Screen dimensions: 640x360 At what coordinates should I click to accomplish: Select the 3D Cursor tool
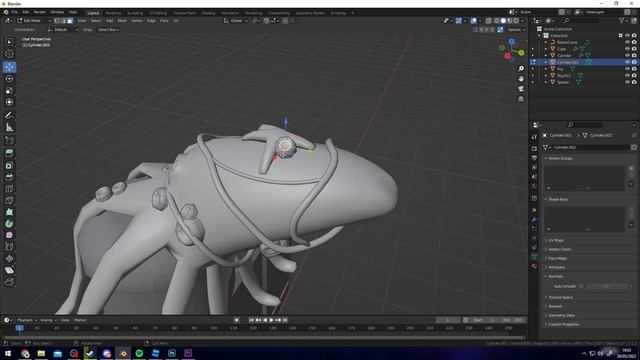point(9,54)
